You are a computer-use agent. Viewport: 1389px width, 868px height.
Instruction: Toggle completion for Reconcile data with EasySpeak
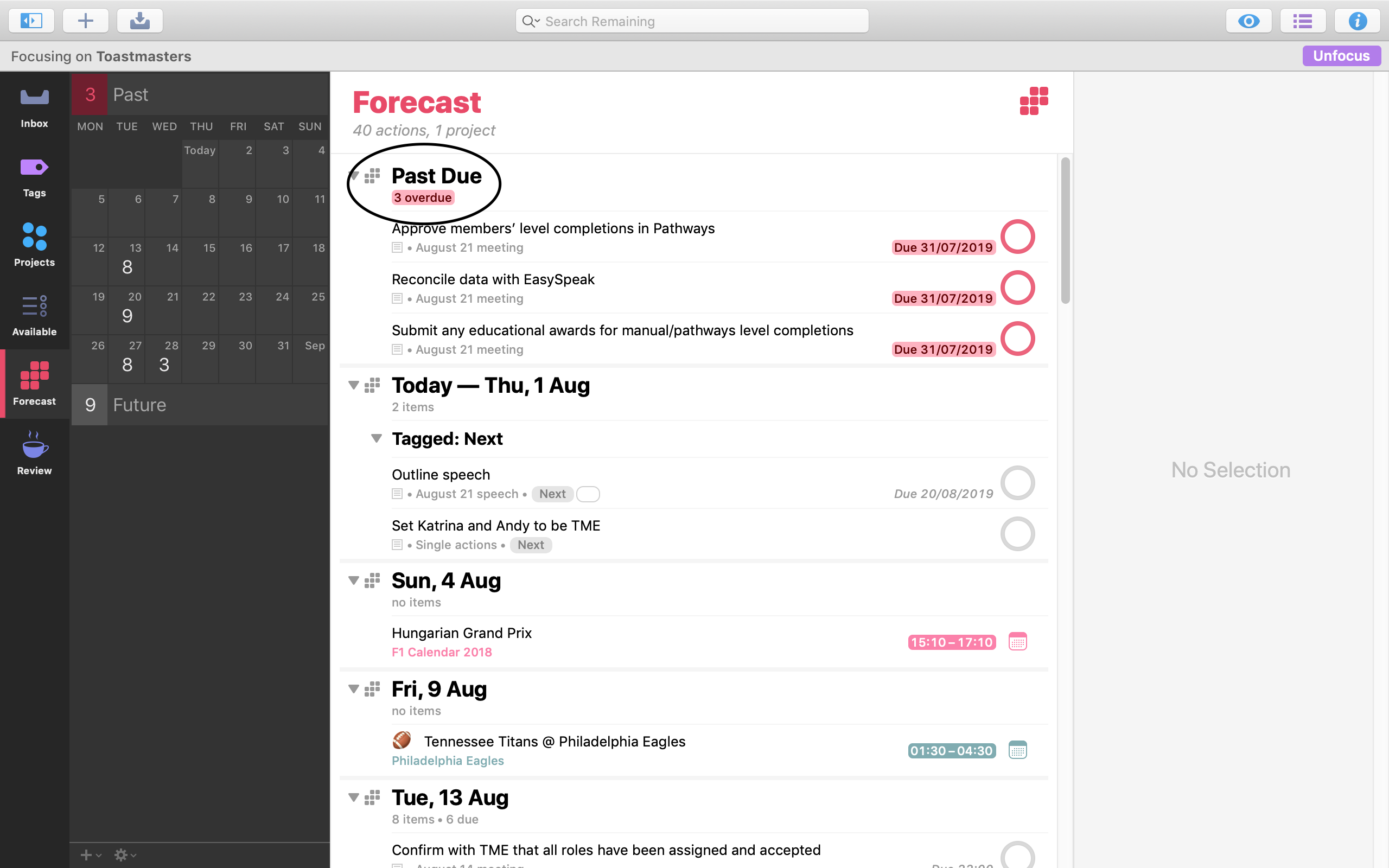pos(1020,288)
